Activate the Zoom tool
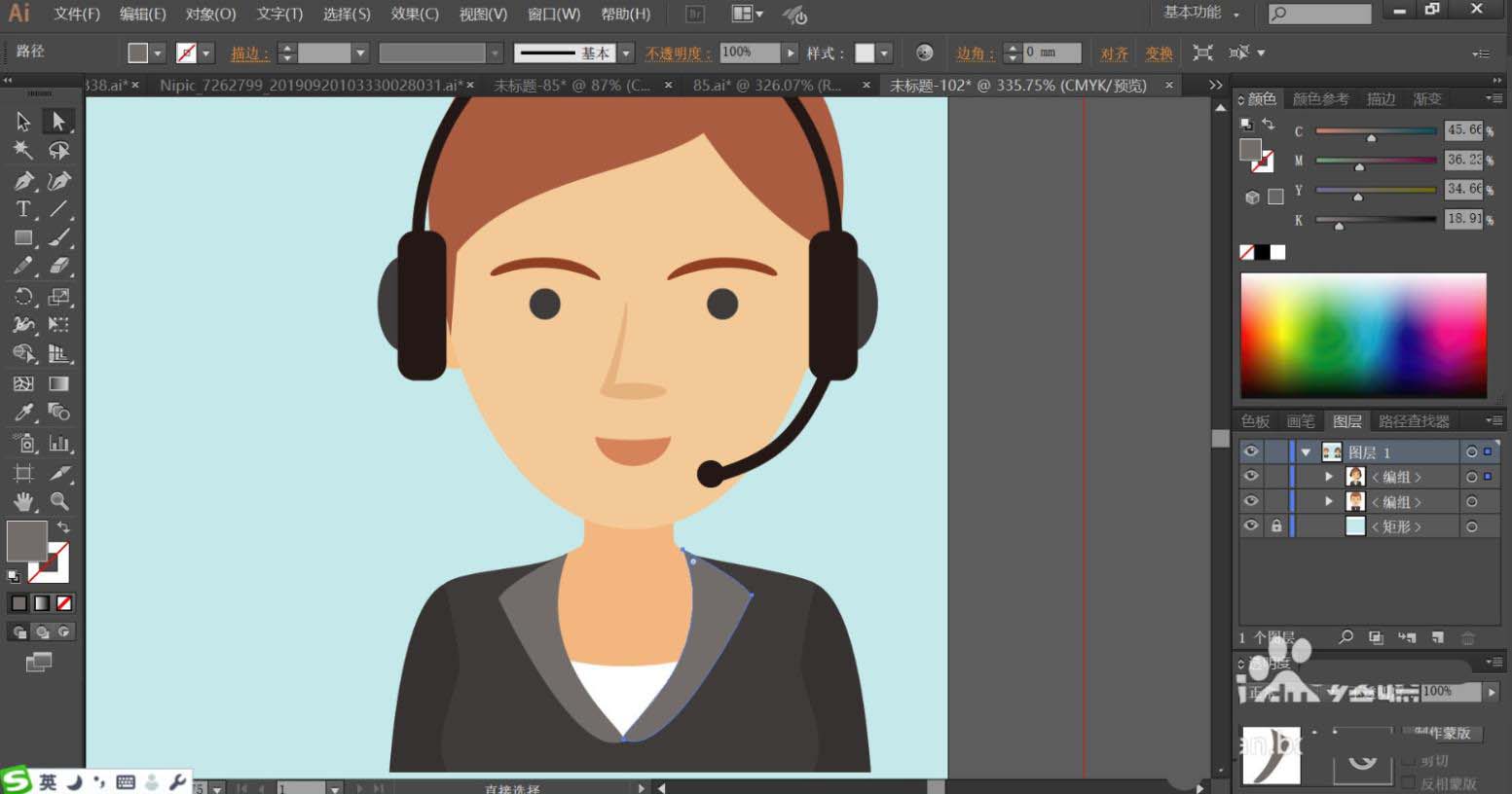This screenshot has height=794, width=1512. (59, 501)
